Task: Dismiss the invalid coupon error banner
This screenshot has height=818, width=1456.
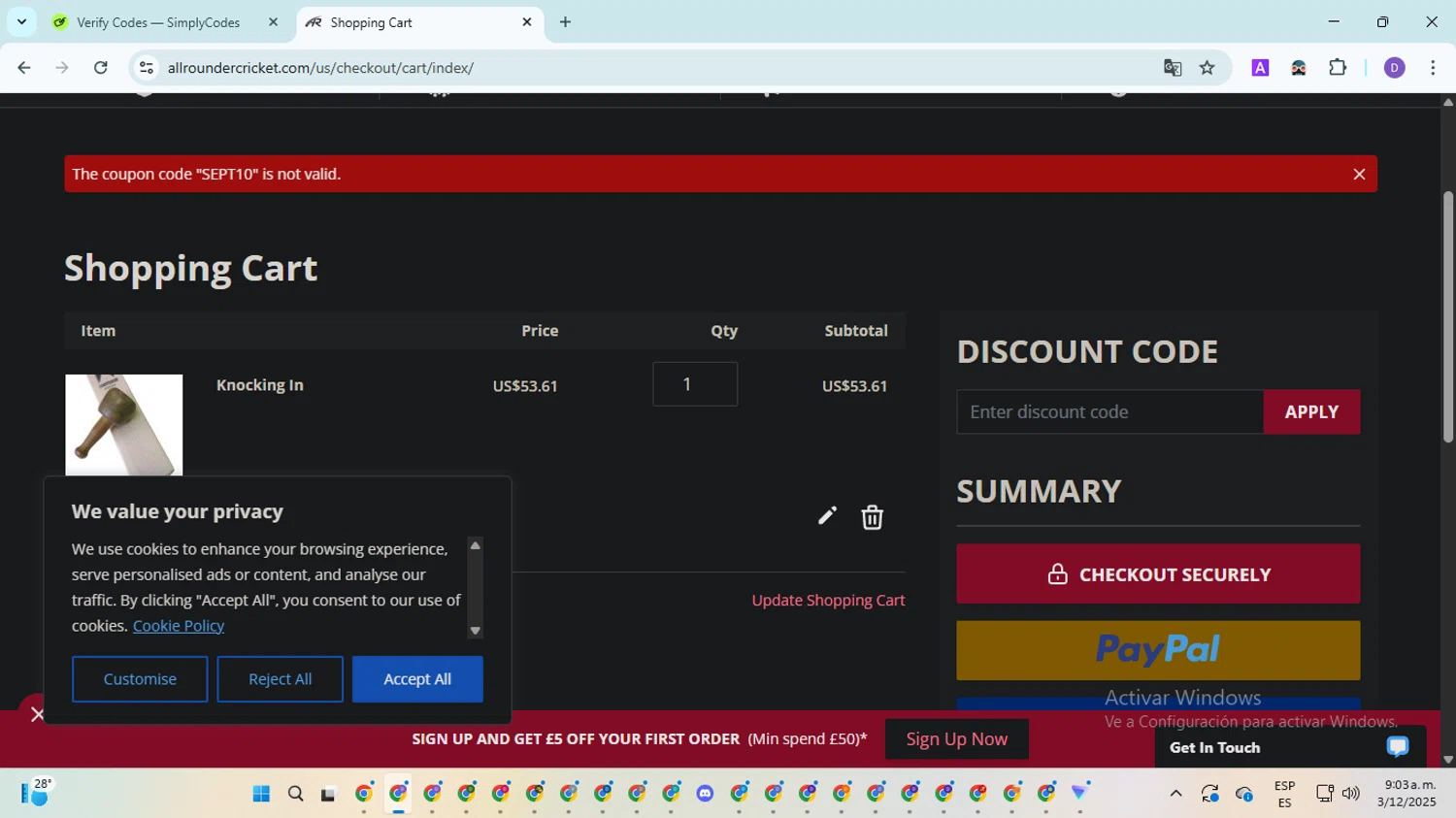Action: [1359, 175]
